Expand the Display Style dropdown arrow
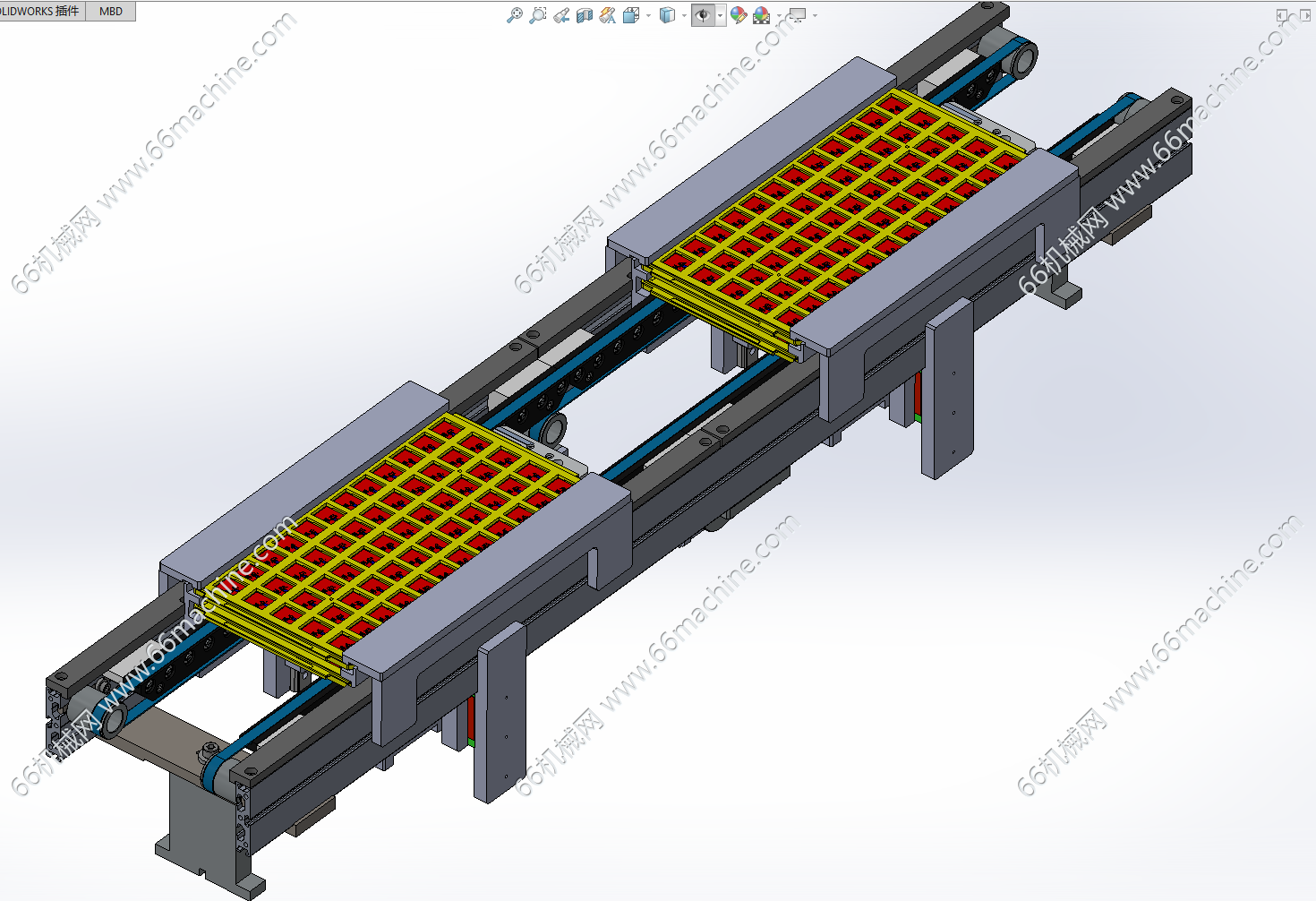1316x901 pixels. pos(684,15)
